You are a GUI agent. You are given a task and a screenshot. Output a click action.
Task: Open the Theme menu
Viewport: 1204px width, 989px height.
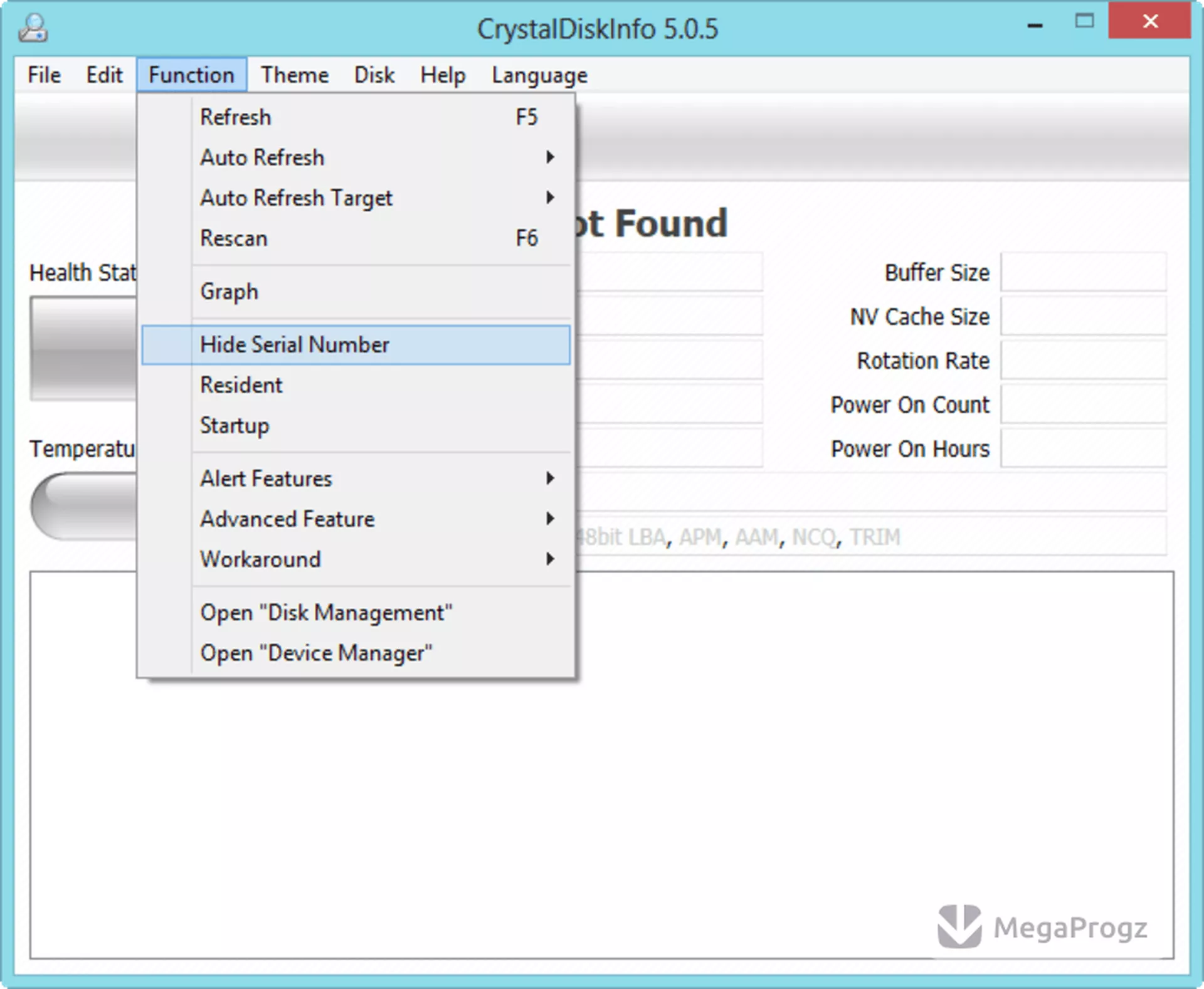tap(295, 75)
